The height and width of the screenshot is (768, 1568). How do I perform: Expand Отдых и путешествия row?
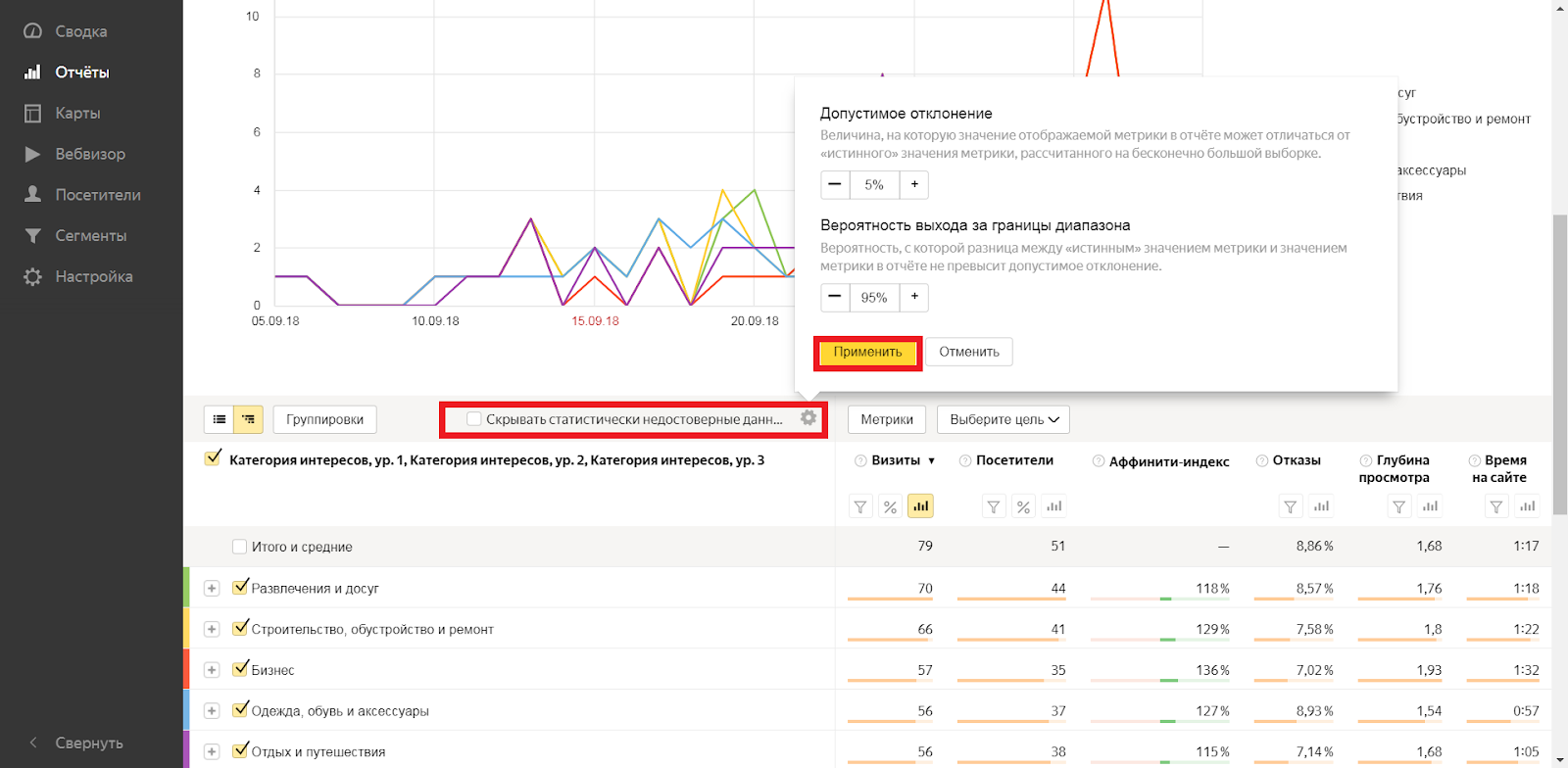point(212,752)
